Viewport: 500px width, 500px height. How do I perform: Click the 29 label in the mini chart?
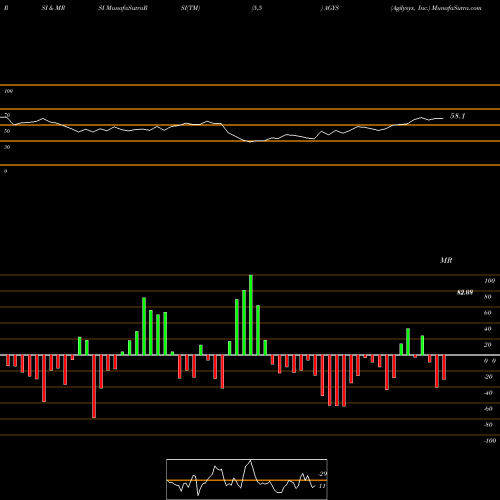coord(323,474)
